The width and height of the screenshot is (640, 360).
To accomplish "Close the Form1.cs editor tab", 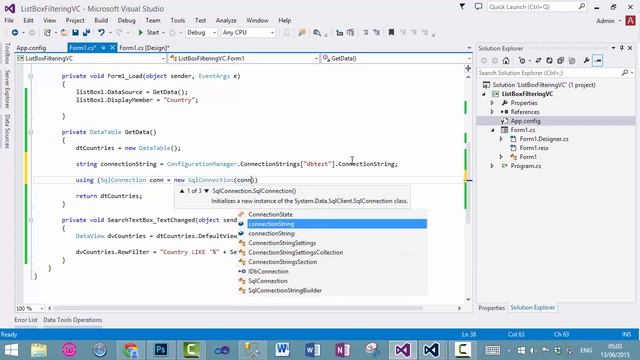I will coord(113,48).
